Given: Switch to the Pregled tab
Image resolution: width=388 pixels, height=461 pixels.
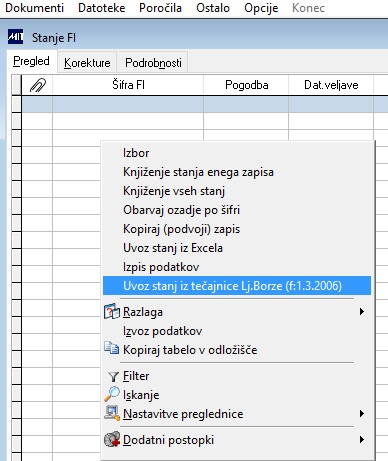Looking at the screenshot, I should point(31,61).
